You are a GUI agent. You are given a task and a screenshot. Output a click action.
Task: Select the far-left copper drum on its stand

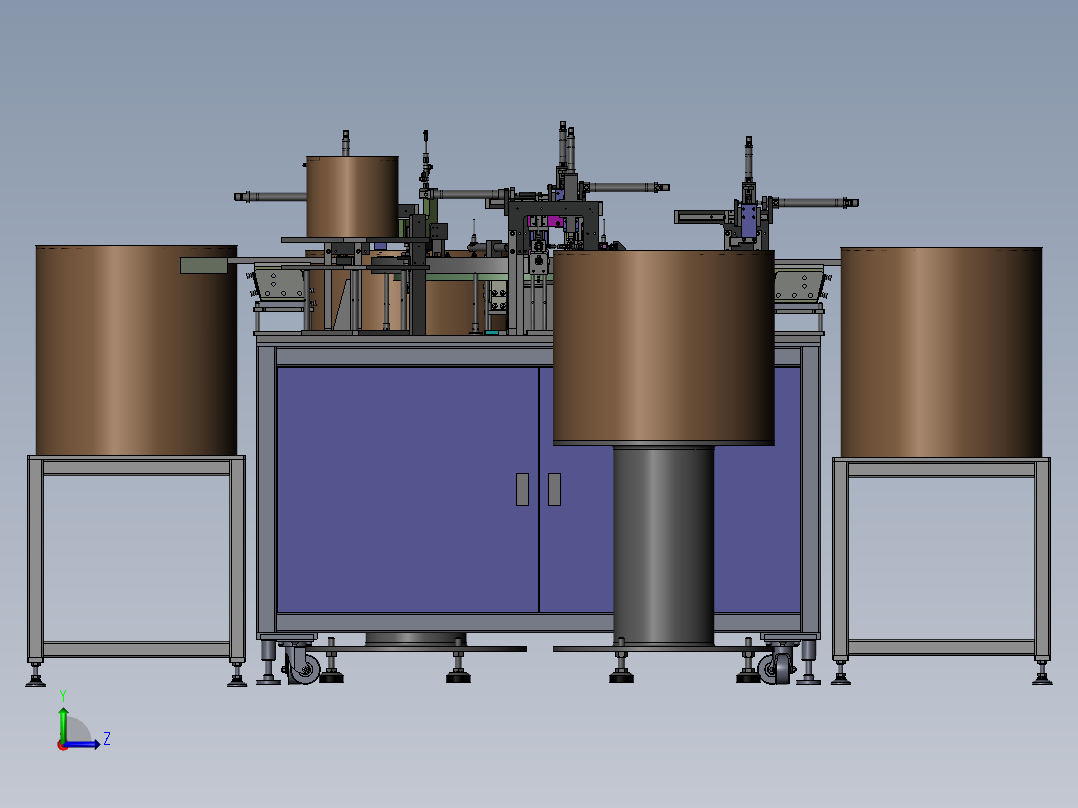point(136,350)
